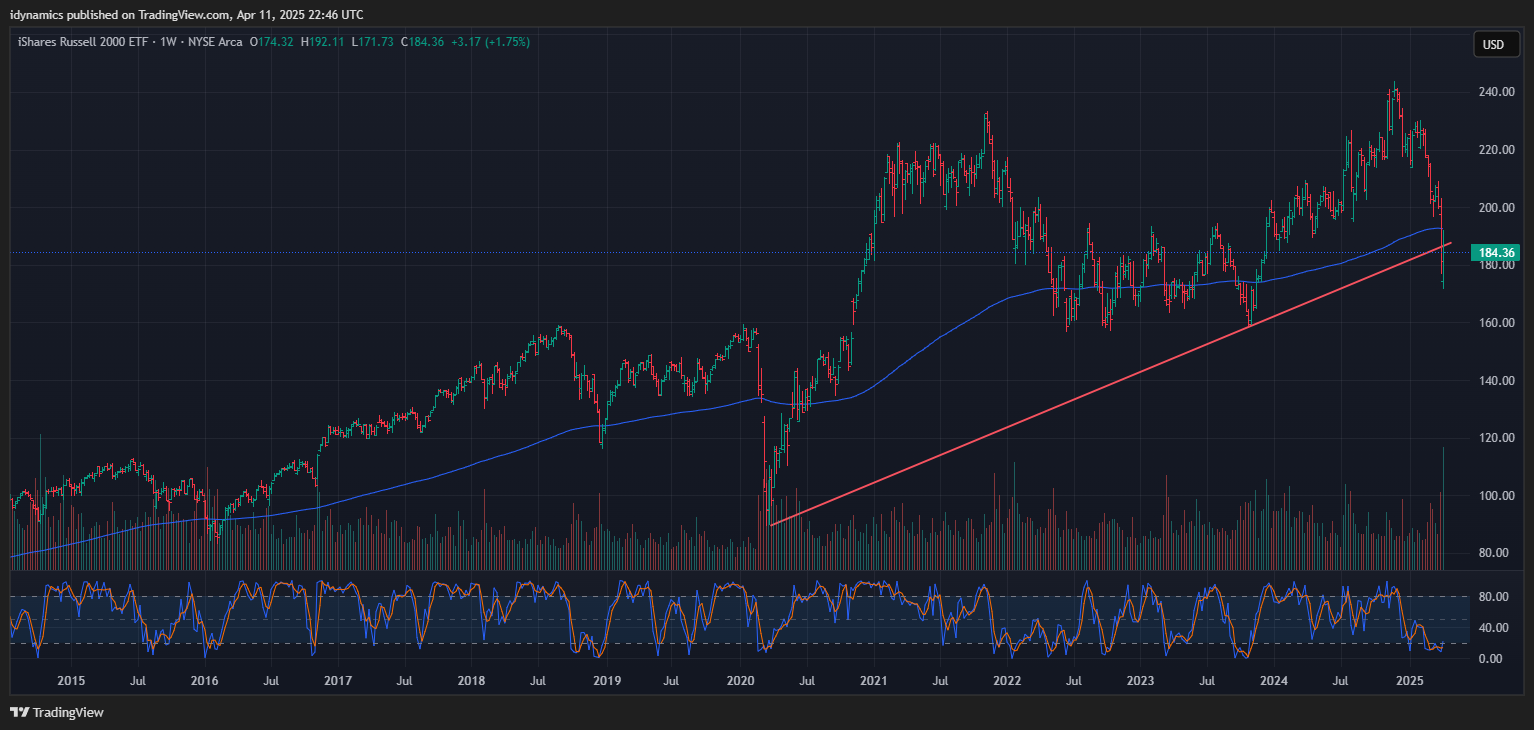The width and height of the screenshot is (1534, 730).
Task: Open the idynamics publisher text at top
Action: [x=186, y=14]
